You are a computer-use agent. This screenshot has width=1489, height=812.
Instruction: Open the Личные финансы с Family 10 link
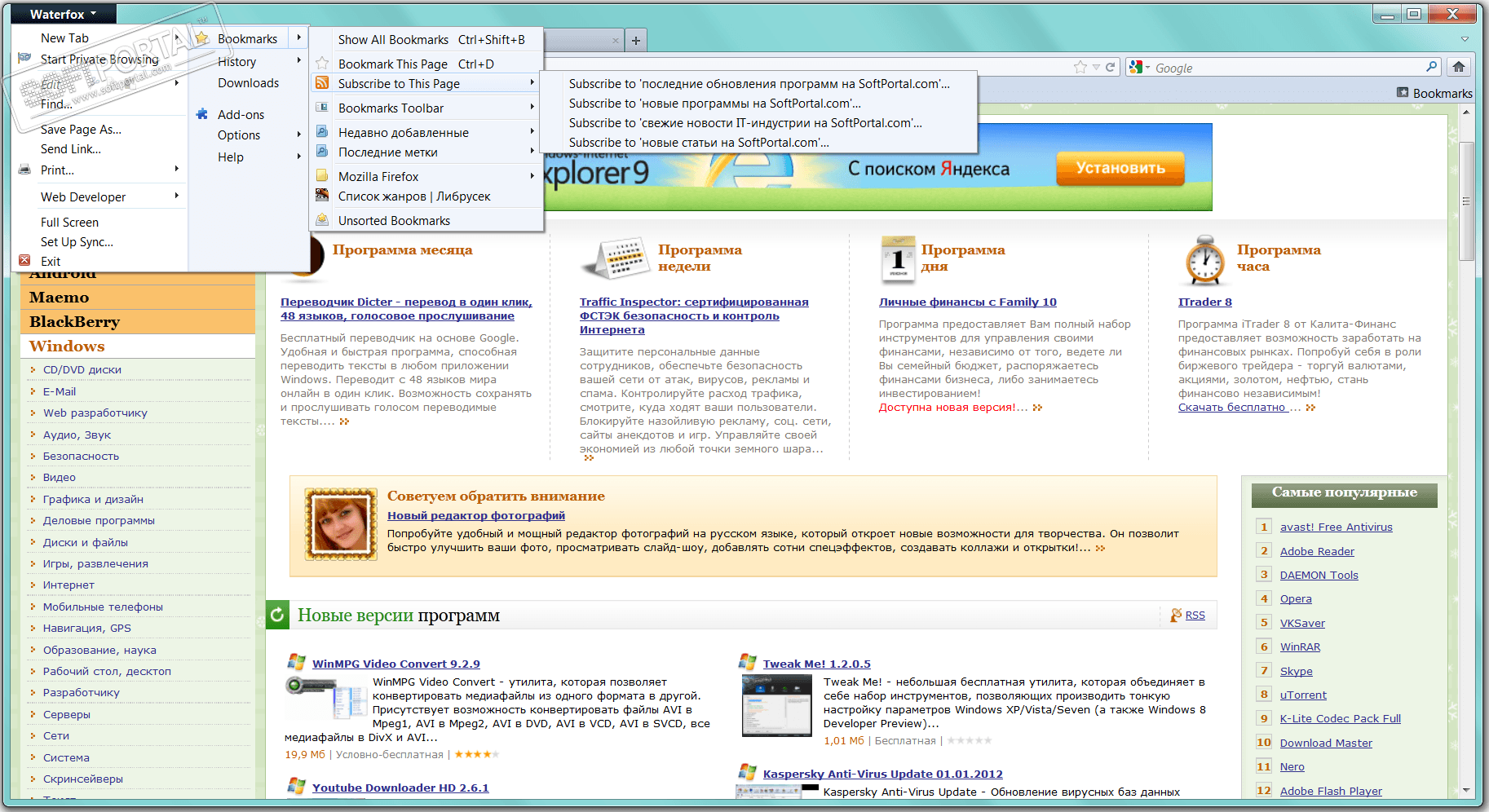[967, 302]
